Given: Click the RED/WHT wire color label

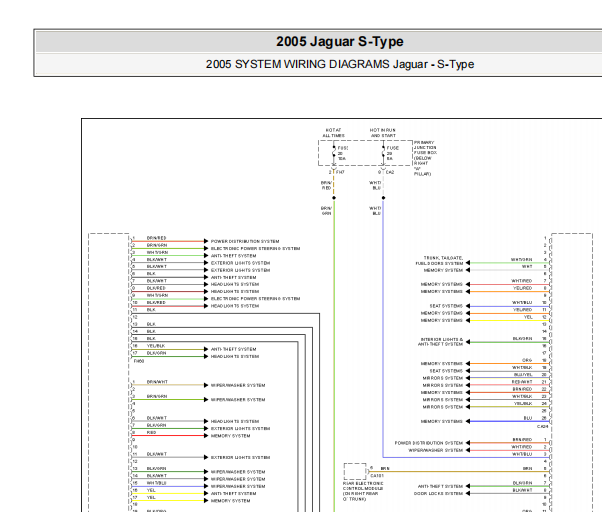Looking at the screenshot, I should pyautogui.click(x=522, y=382).
